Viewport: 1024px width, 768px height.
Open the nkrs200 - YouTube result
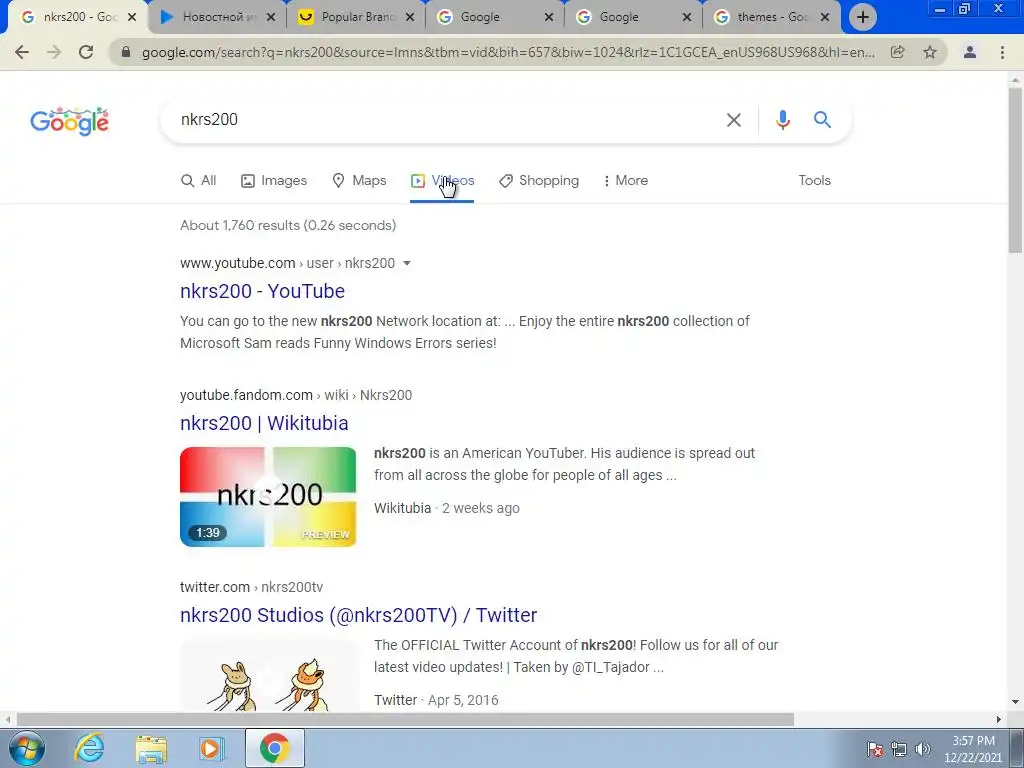[263, 291]
